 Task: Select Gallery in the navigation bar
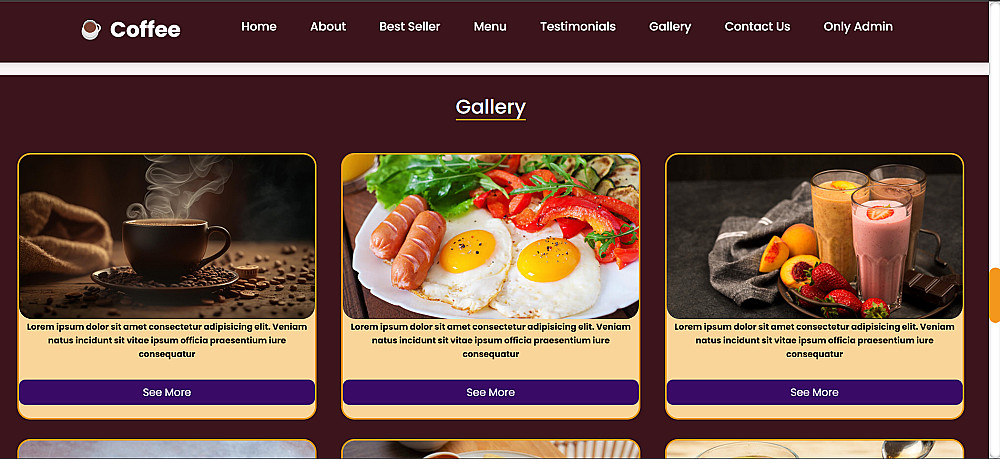[670, 27]
